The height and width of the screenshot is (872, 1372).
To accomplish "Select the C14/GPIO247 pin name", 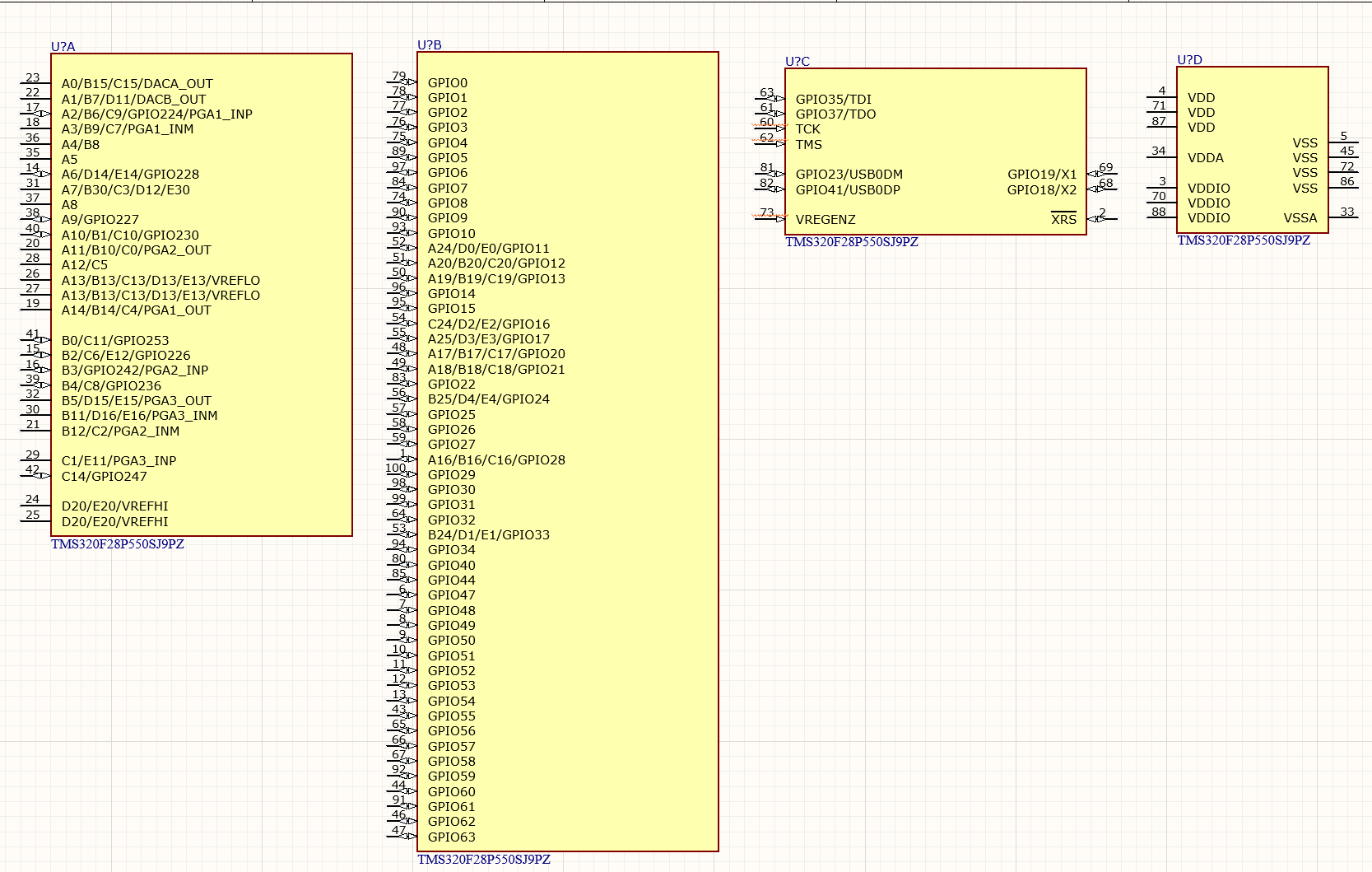I will [x=105, y=477].
